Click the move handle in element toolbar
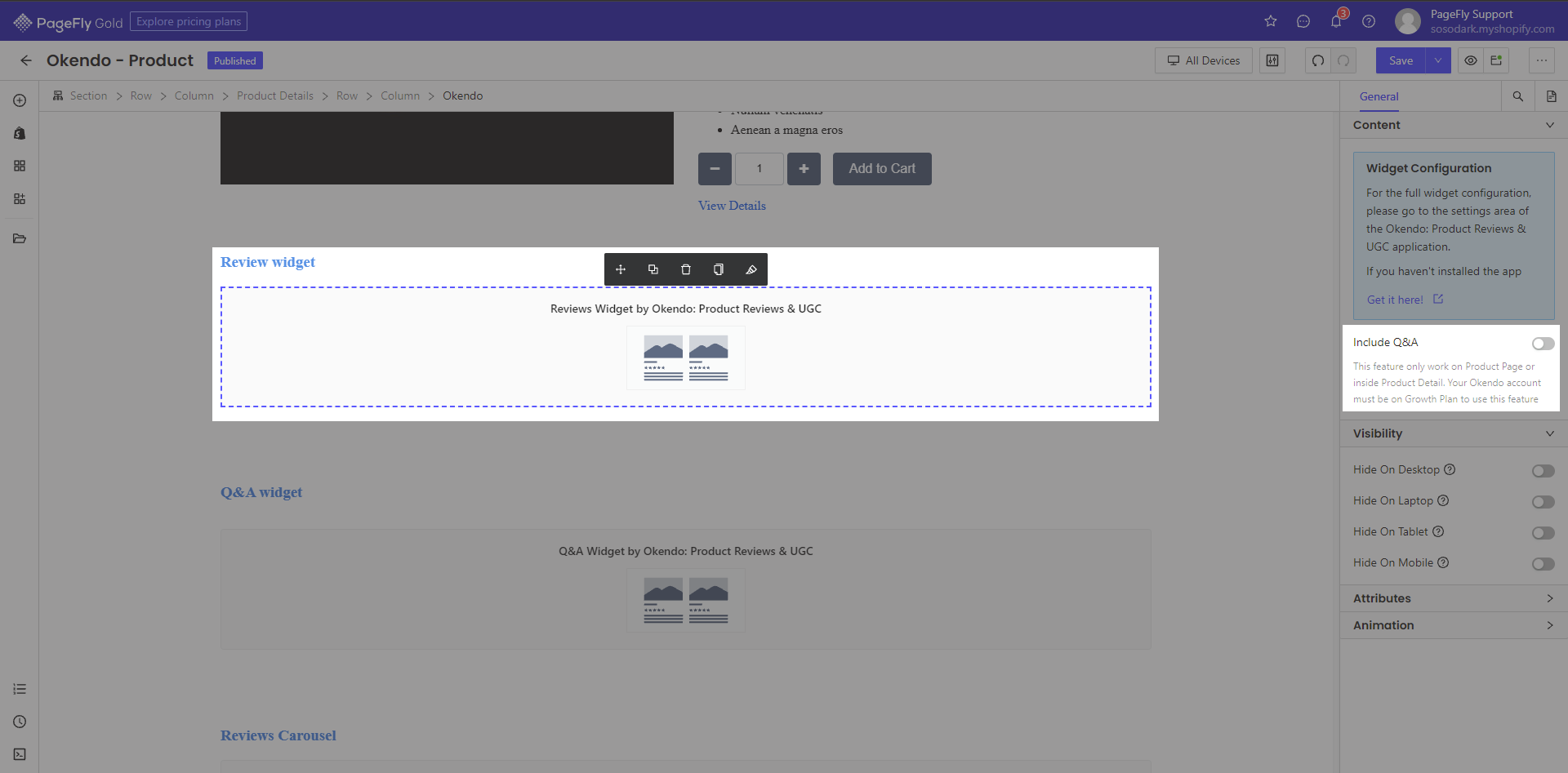Viewport: 1568px width, 773px height. 621,269
